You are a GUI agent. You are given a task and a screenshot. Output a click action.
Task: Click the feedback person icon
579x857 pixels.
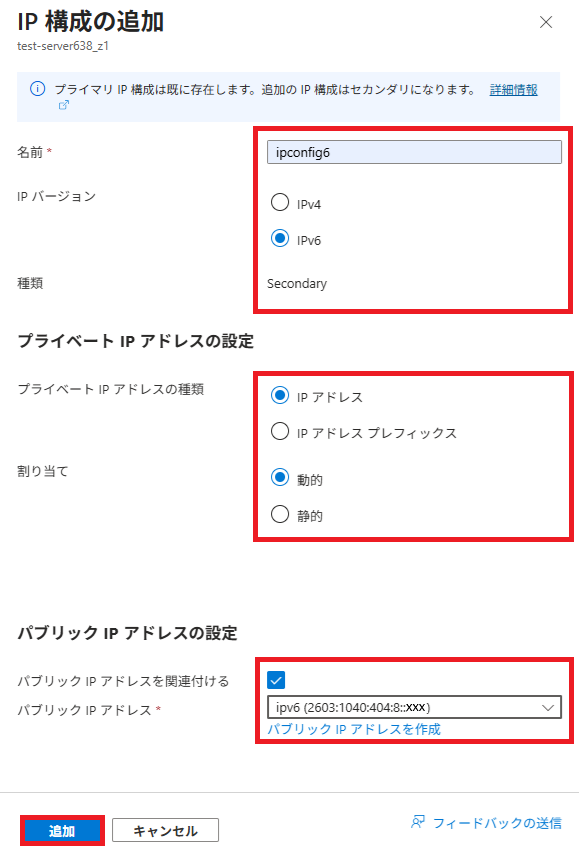point(418,822)
